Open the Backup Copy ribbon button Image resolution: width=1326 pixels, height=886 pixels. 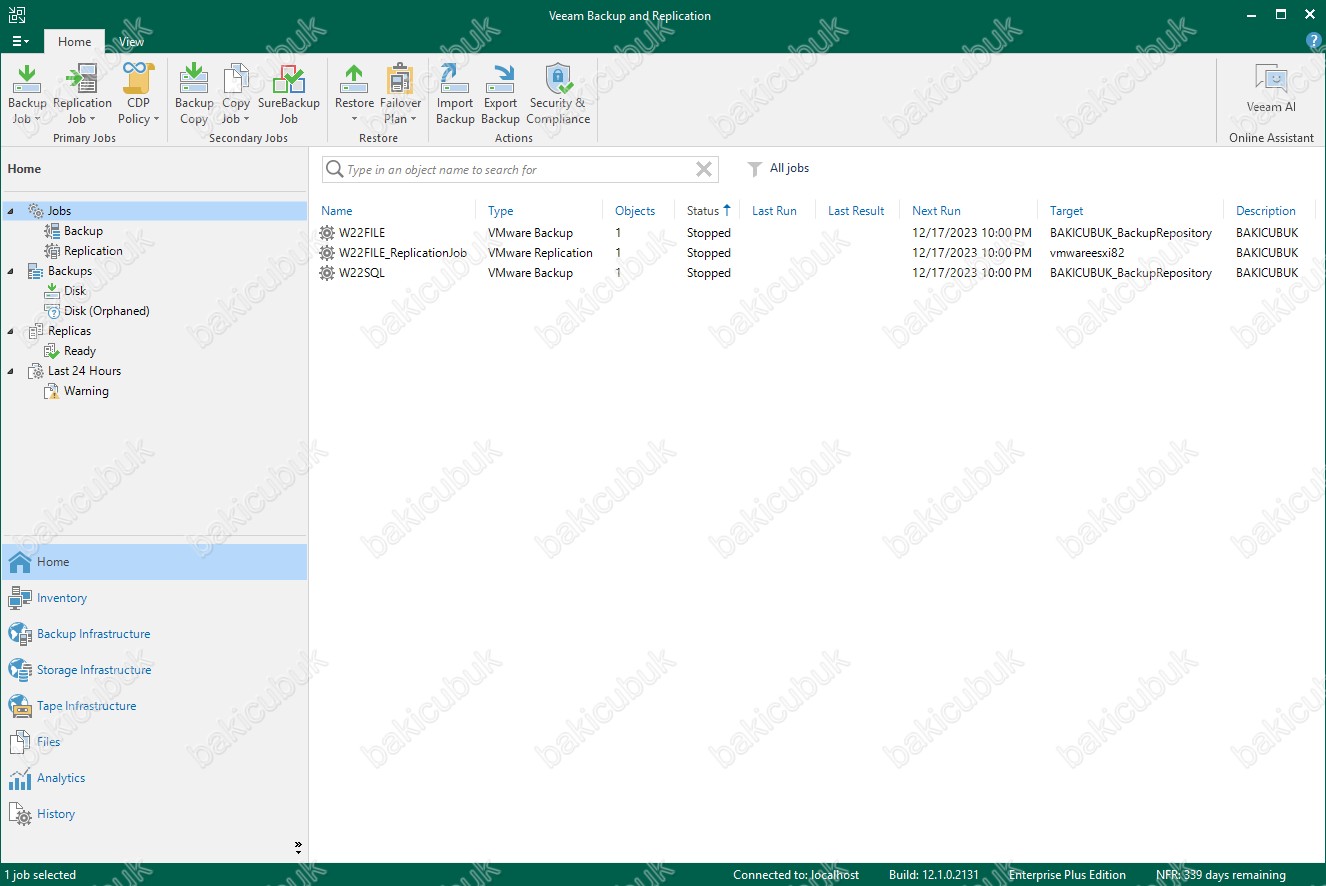[194, 93]
